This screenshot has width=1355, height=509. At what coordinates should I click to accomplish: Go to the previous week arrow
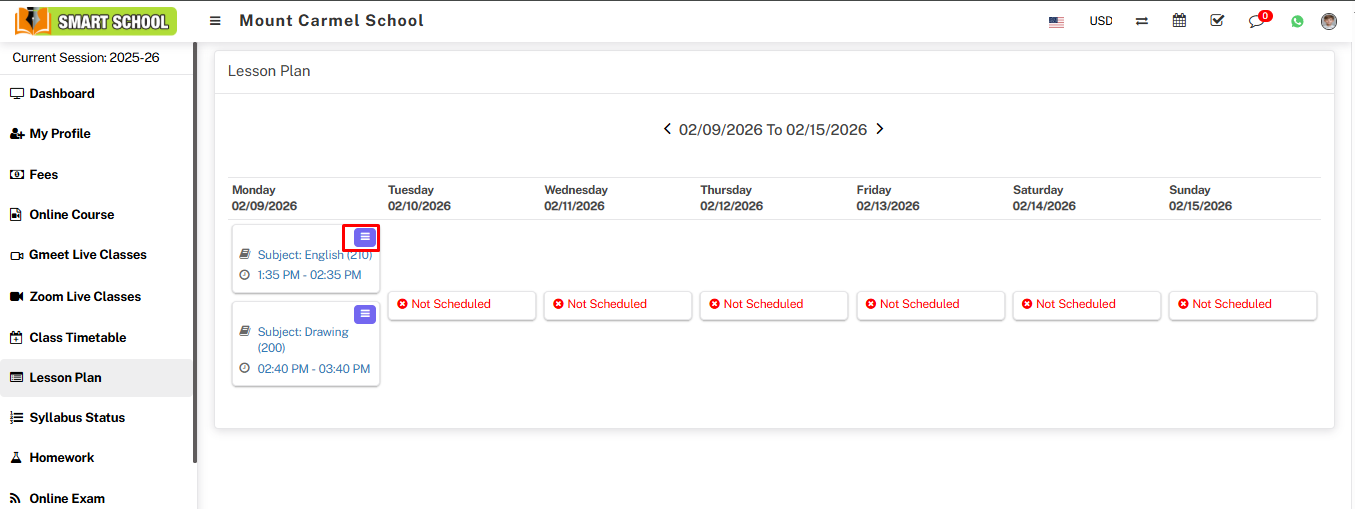tap(667, 129)
